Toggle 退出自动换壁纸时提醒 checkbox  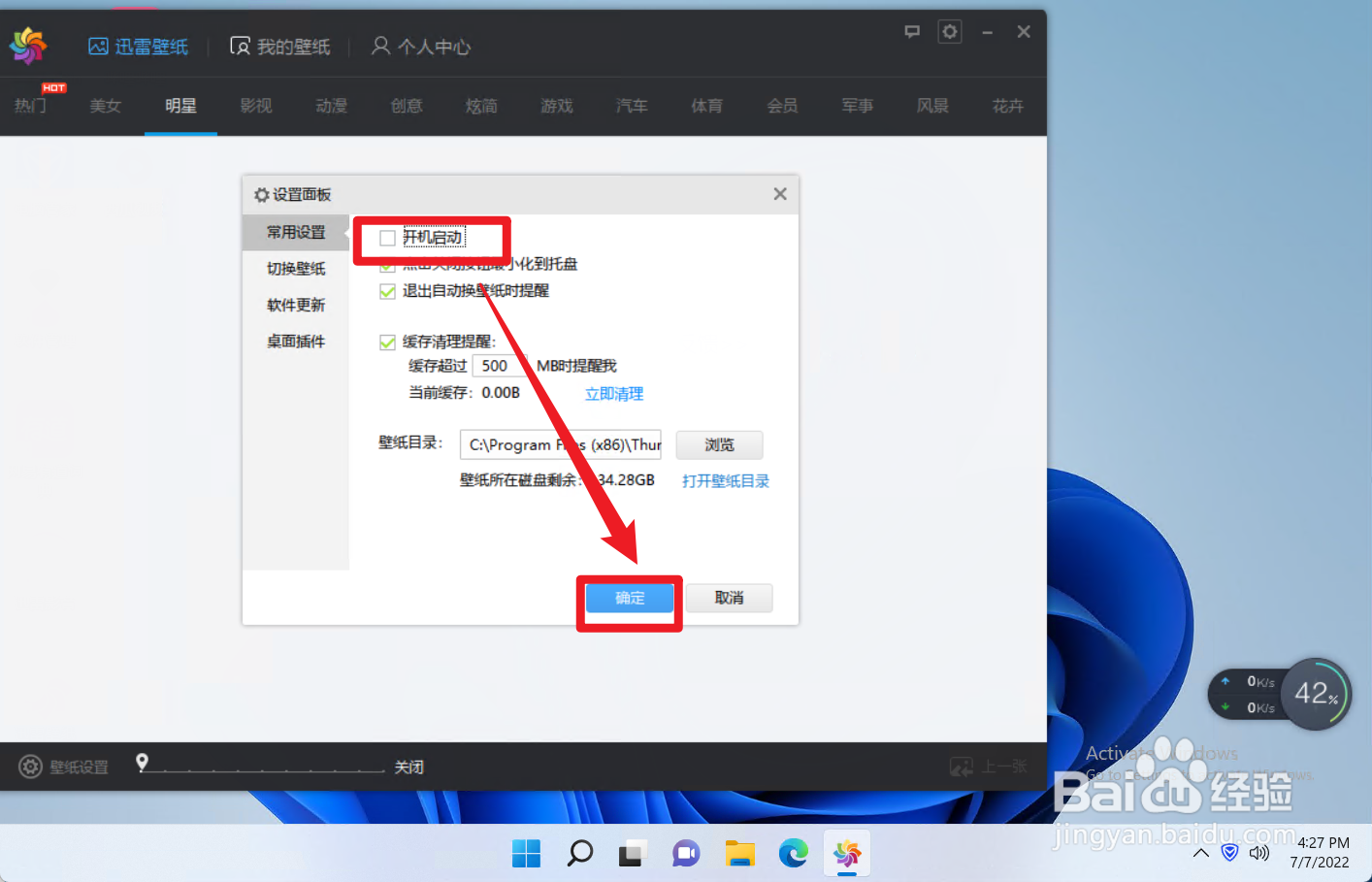tap(387, 291)
